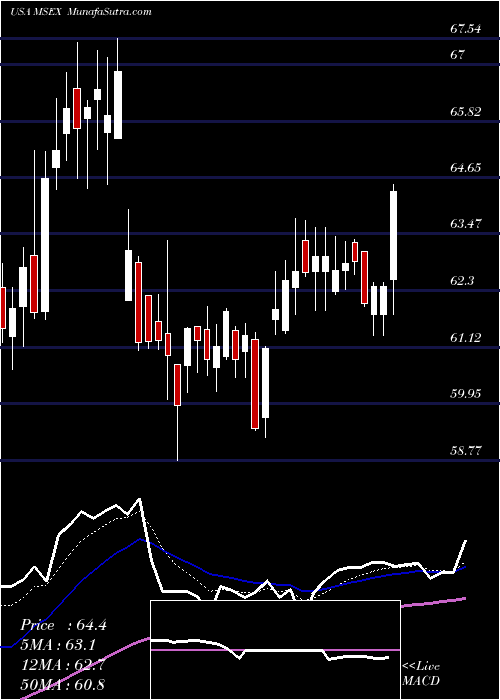Click the 59.95 price level label
Screen dimensions: 500x700
465,394
